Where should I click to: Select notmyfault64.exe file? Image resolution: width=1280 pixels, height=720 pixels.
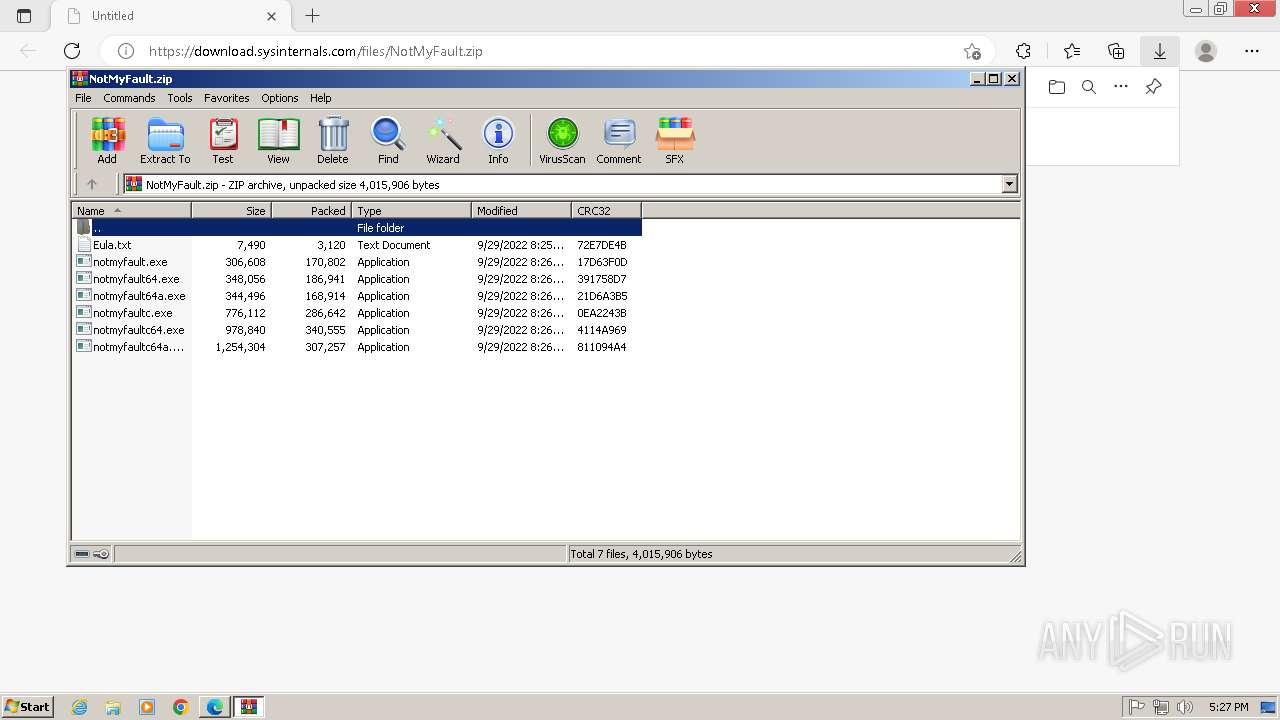click(357, 279)
